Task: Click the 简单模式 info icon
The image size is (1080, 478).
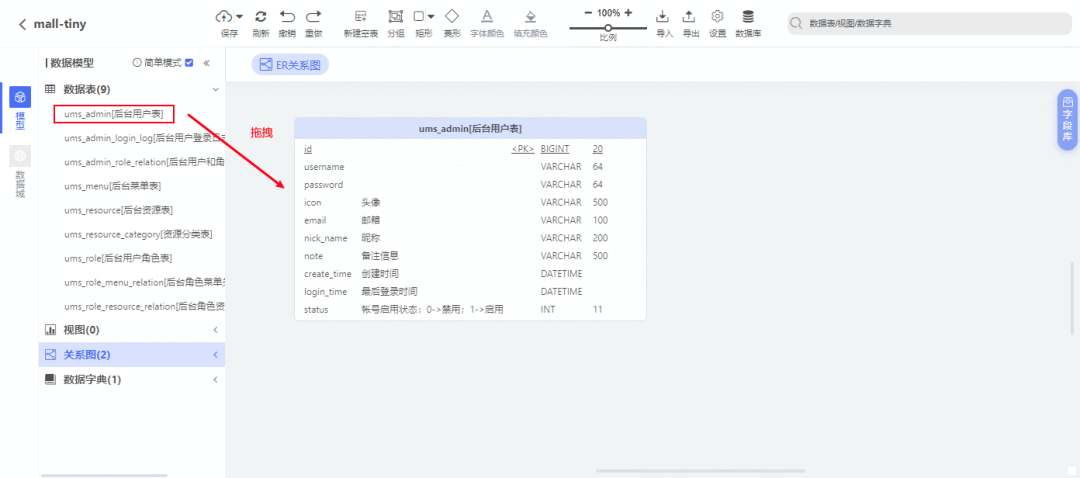Action: 136,63
